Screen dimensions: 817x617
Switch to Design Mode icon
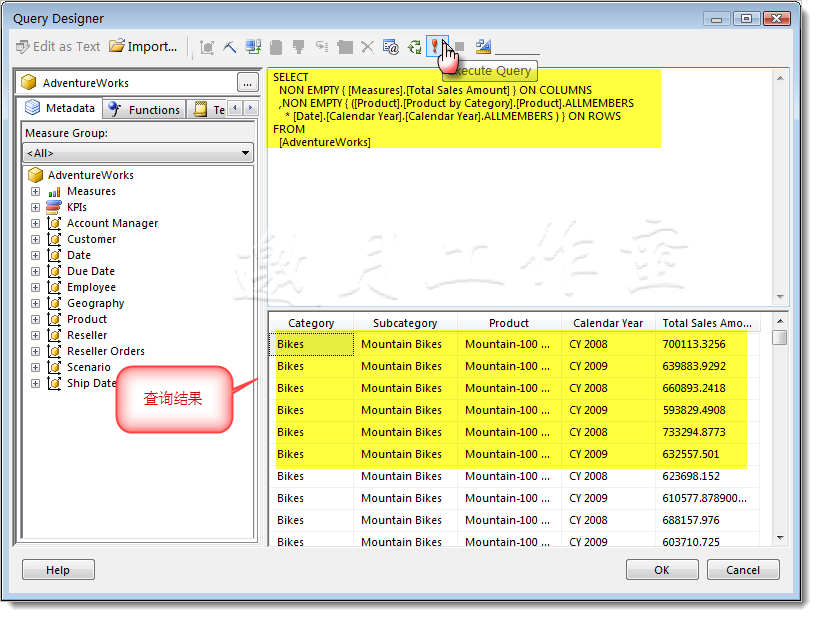483,47
